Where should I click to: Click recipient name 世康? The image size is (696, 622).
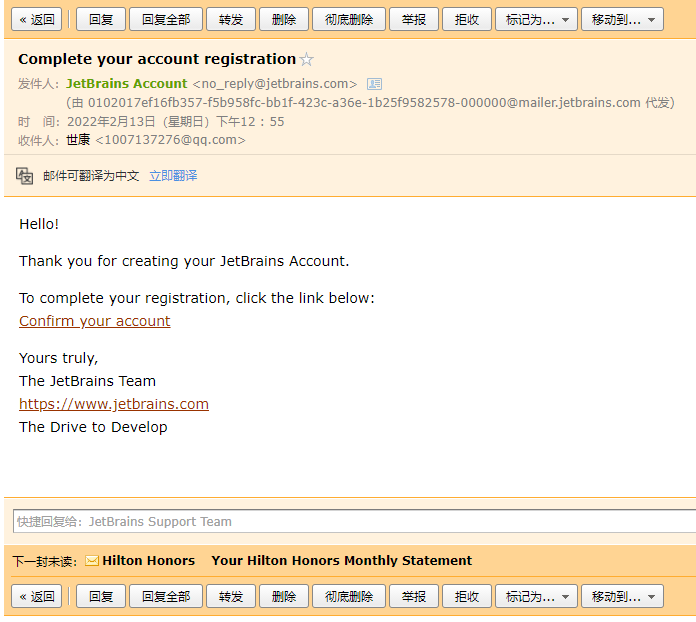[x=78, y=140]
